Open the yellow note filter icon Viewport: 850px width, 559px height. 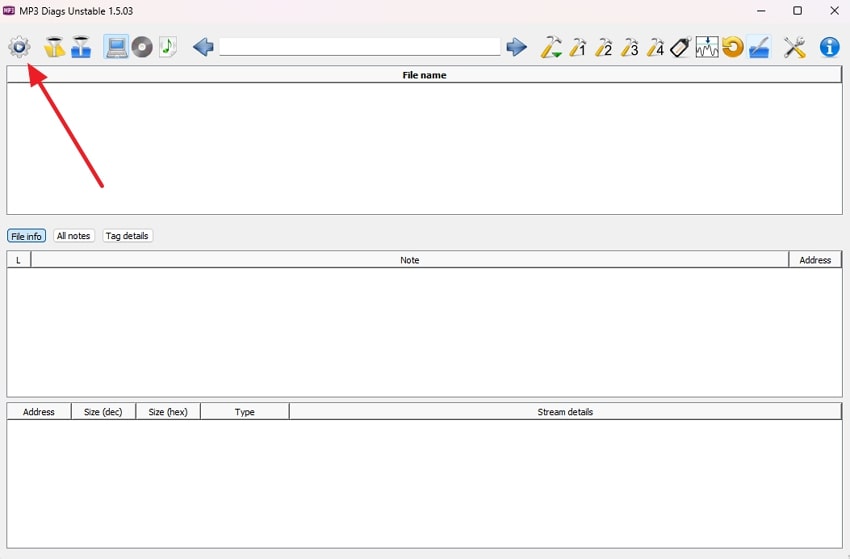coord(55,47)
